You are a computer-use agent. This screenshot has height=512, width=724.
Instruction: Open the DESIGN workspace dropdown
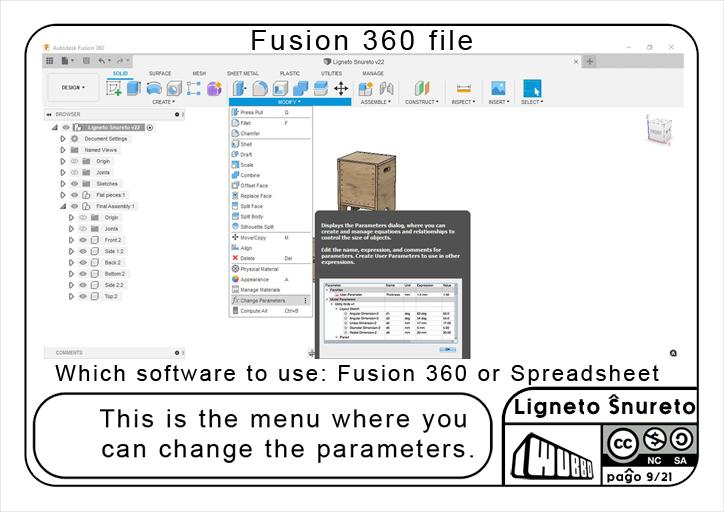click(73, 87)
